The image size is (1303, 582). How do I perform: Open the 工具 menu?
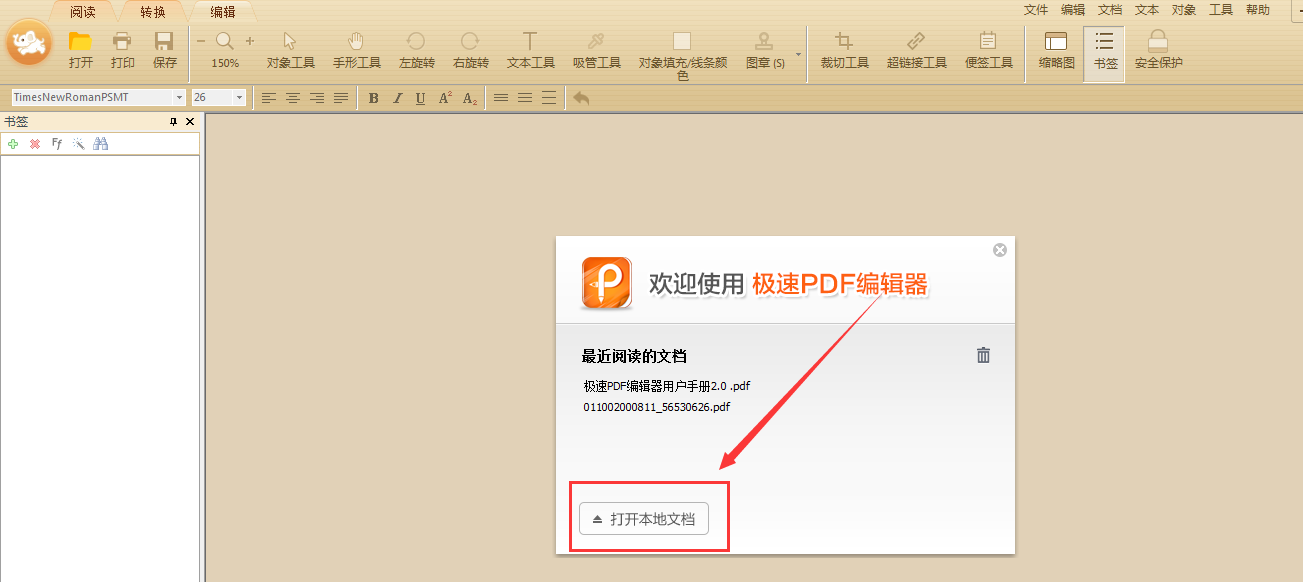point(1221,10)
